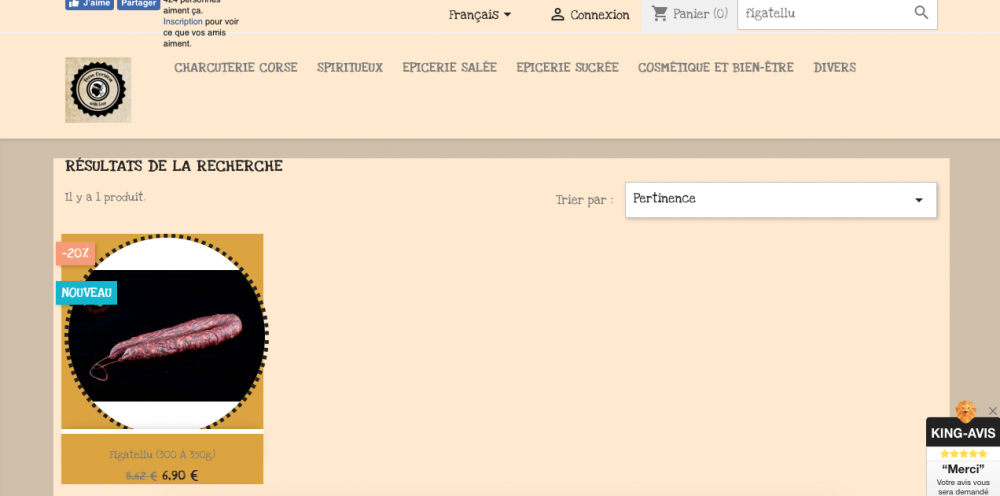Viewport: 1000px width, 496px height.
Task: Click the Connexion account link
Action: coord(599,15)
